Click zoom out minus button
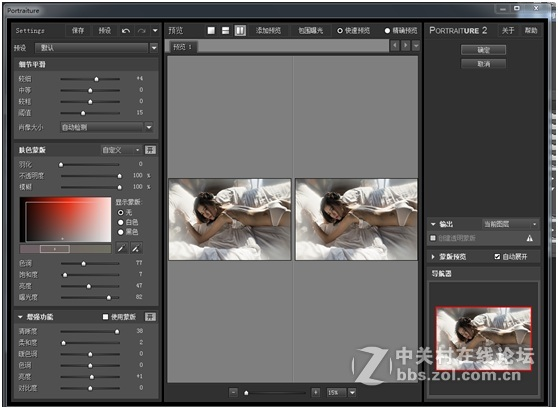The width and height of the screenshot is (558, 409). click(x=233, y=392)
